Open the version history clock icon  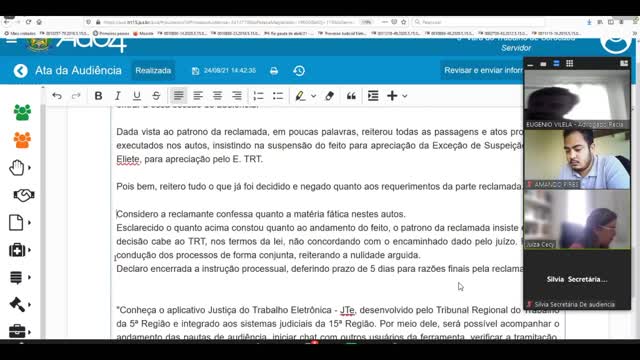299,71
